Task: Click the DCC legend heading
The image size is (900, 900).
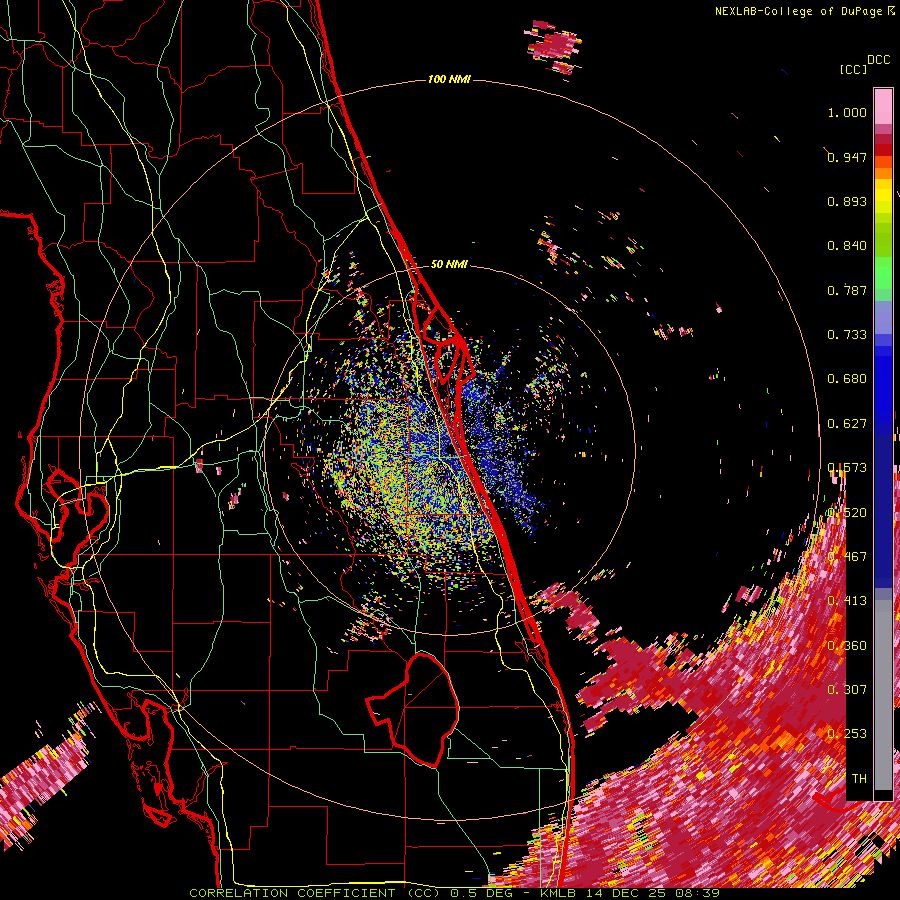Action: pyautogui.click(x=878, y=60)
